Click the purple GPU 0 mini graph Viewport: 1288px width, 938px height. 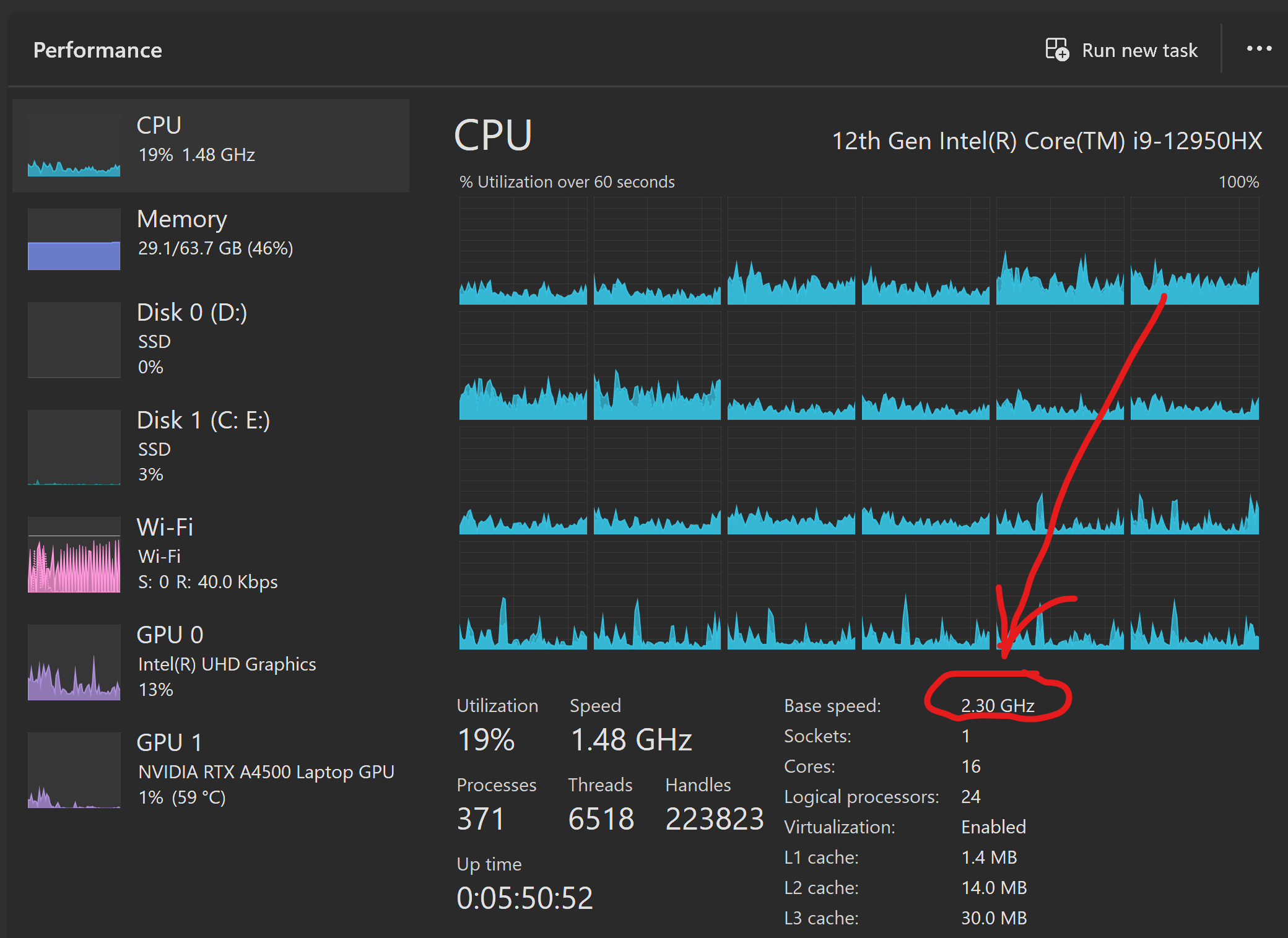(x=74, y=662)
